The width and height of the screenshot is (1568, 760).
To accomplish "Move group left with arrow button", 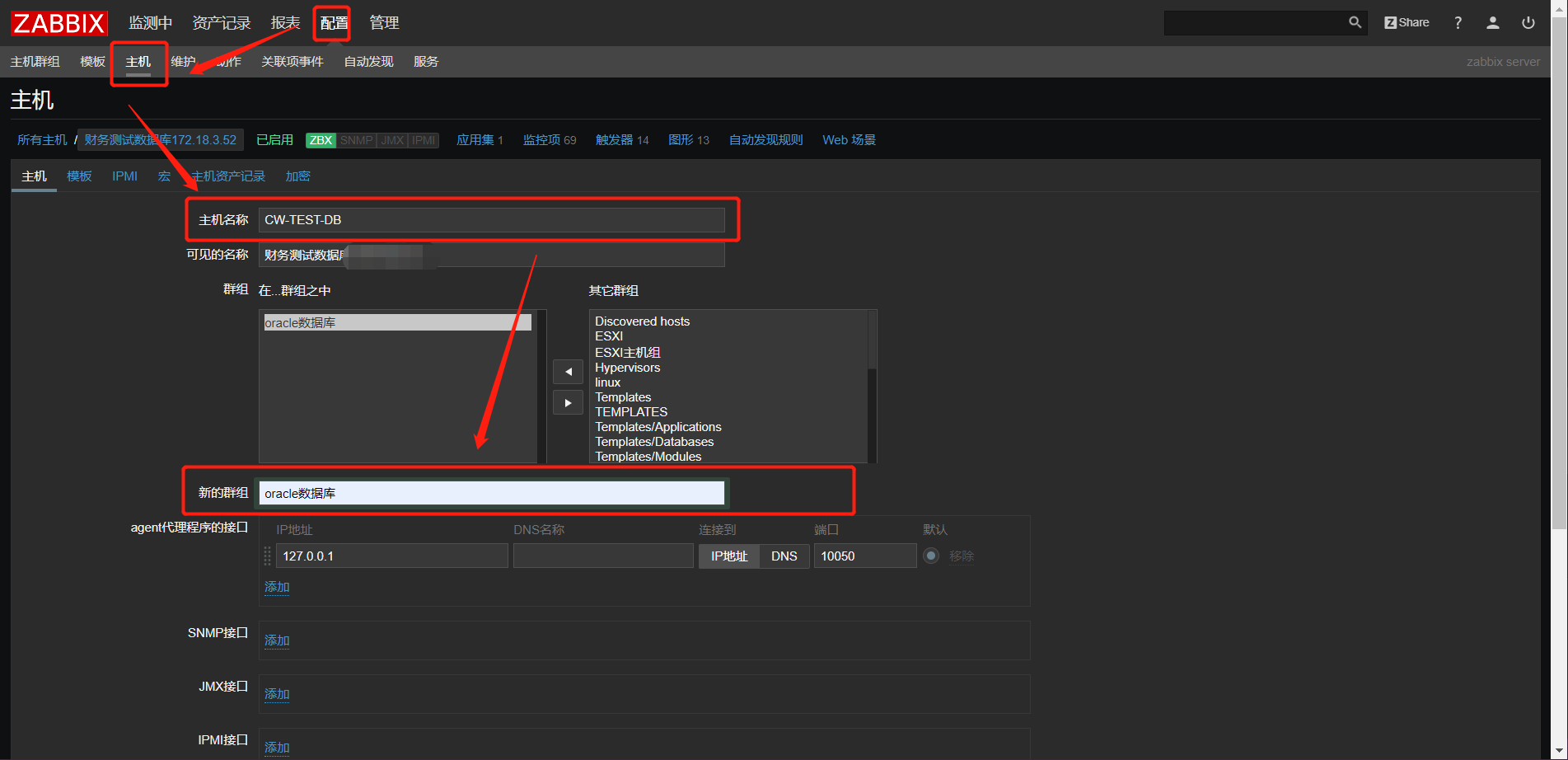I will tap(568, 372).
